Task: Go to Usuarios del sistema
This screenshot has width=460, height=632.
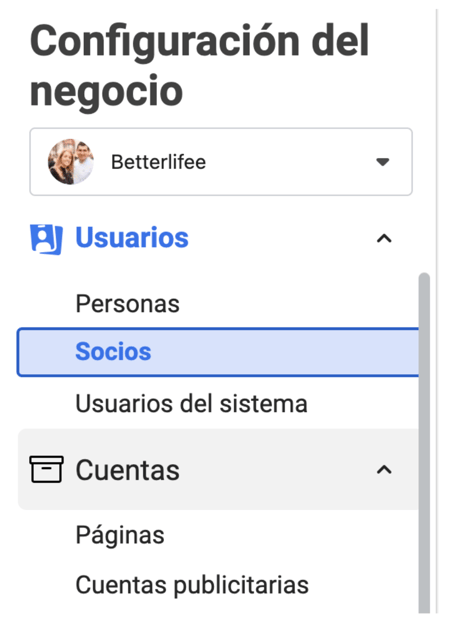Action: pyautogui.click(x=191, y=403)
